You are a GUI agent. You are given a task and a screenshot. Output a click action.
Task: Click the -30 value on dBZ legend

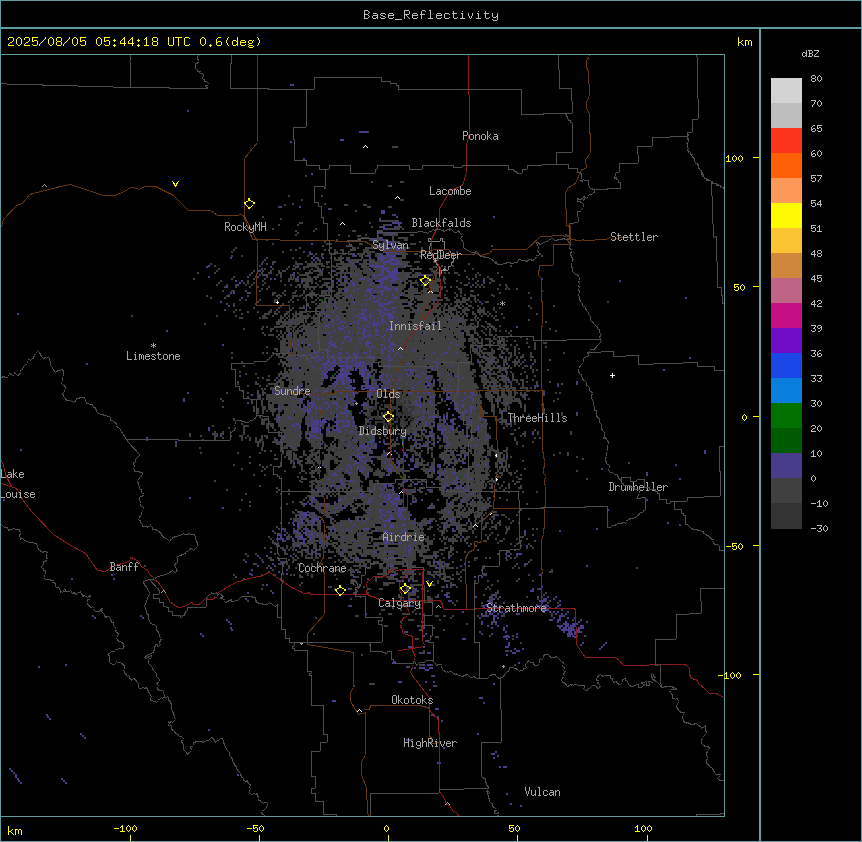click(x=819, y=529)
